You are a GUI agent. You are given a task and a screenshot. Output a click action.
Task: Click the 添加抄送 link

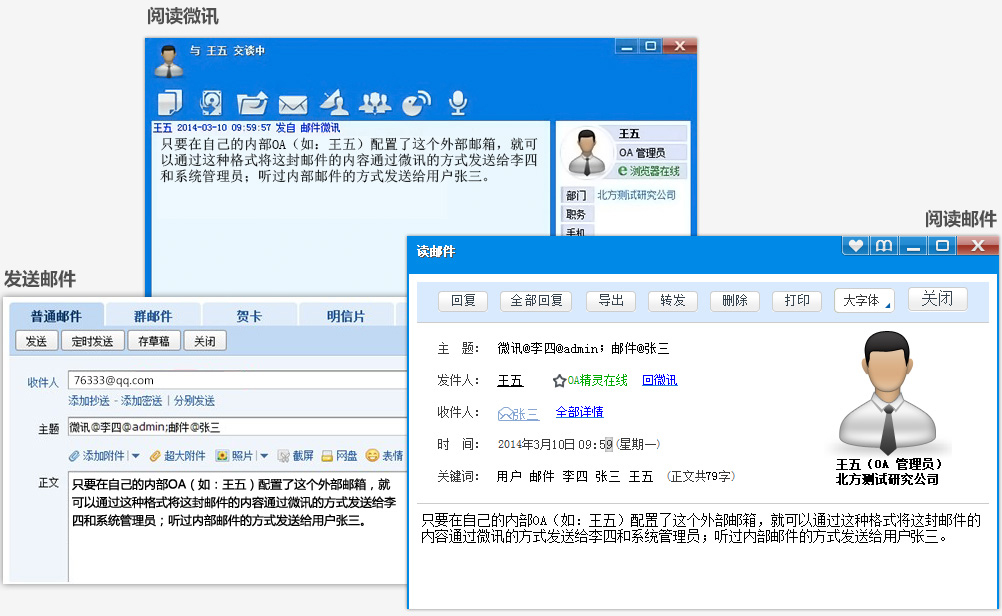[89, 401]
